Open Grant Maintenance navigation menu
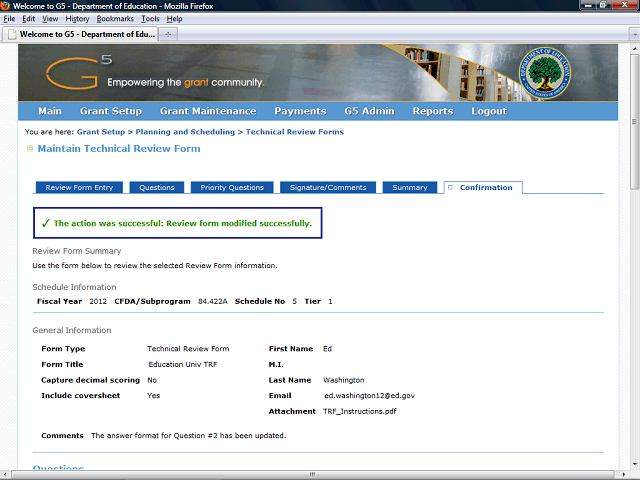Viewport: 640px width, 480px height. point(208,111)
